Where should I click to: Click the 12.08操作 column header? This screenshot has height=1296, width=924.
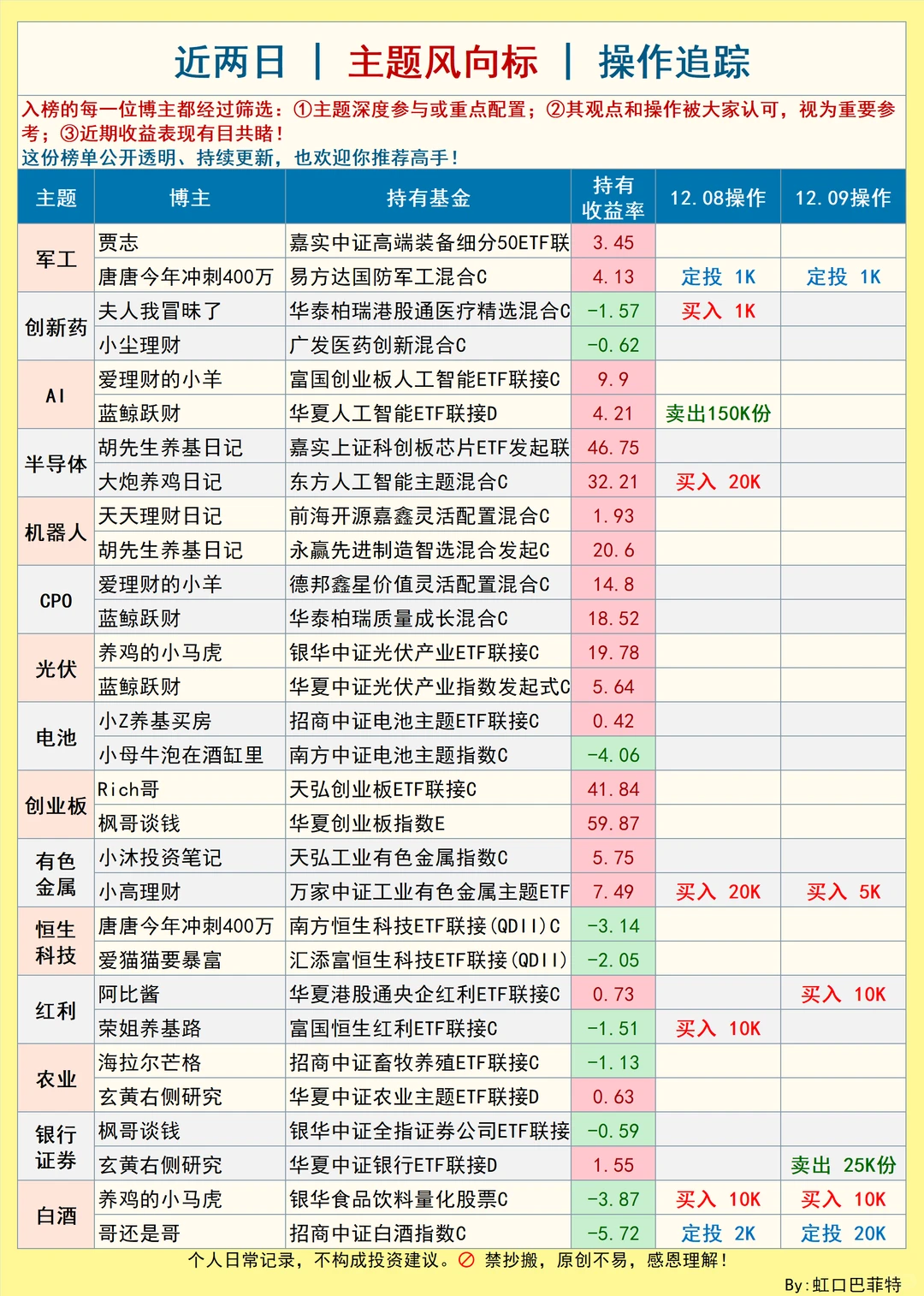[718, 198]
